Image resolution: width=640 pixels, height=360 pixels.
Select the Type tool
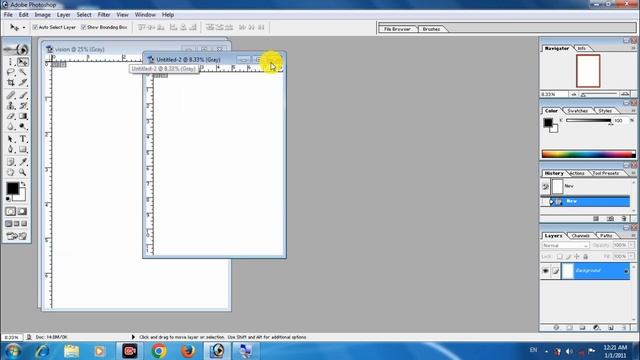[23, 139]
